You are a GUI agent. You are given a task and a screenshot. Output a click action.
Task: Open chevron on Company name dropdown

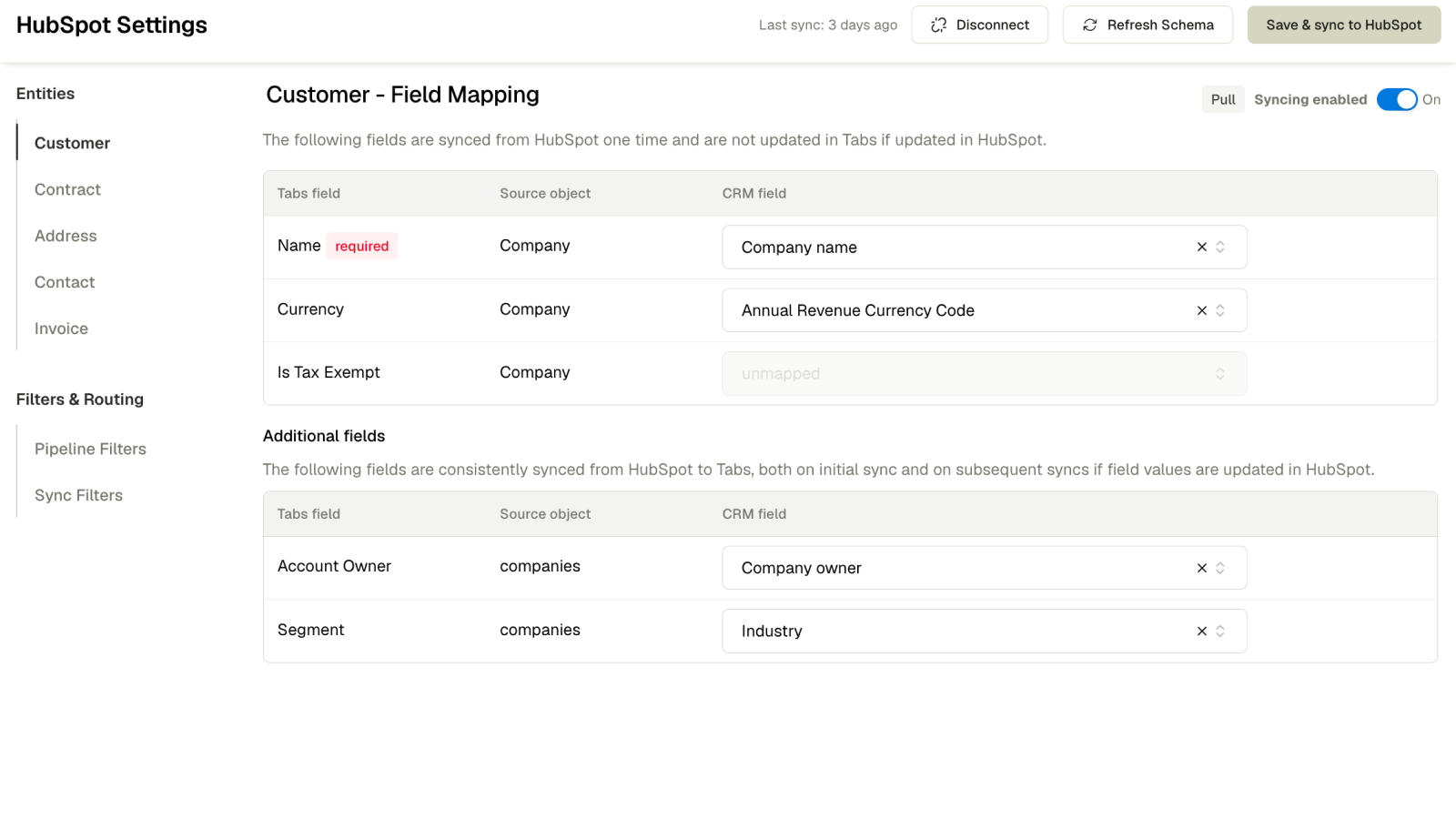coord(1220,248)
